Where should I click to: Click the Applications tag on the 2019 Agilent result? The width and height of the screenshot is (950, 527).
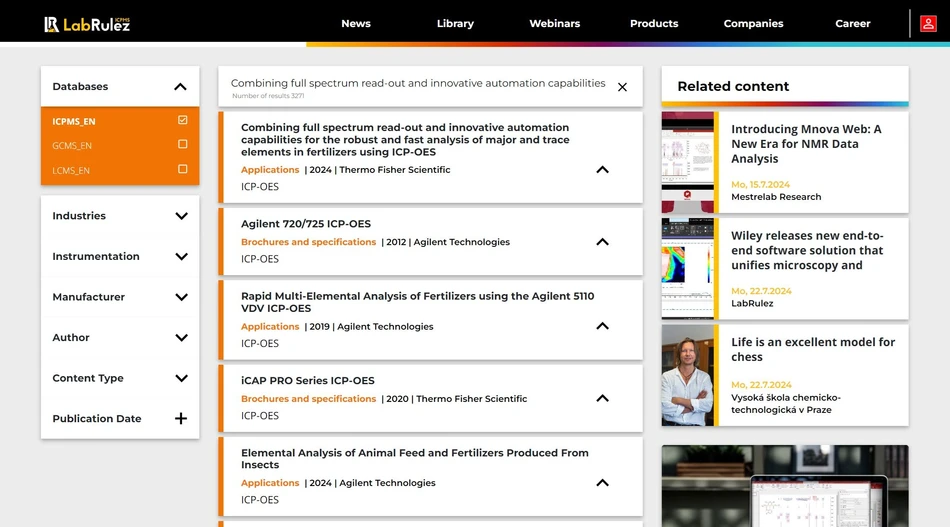coord(270,326)
